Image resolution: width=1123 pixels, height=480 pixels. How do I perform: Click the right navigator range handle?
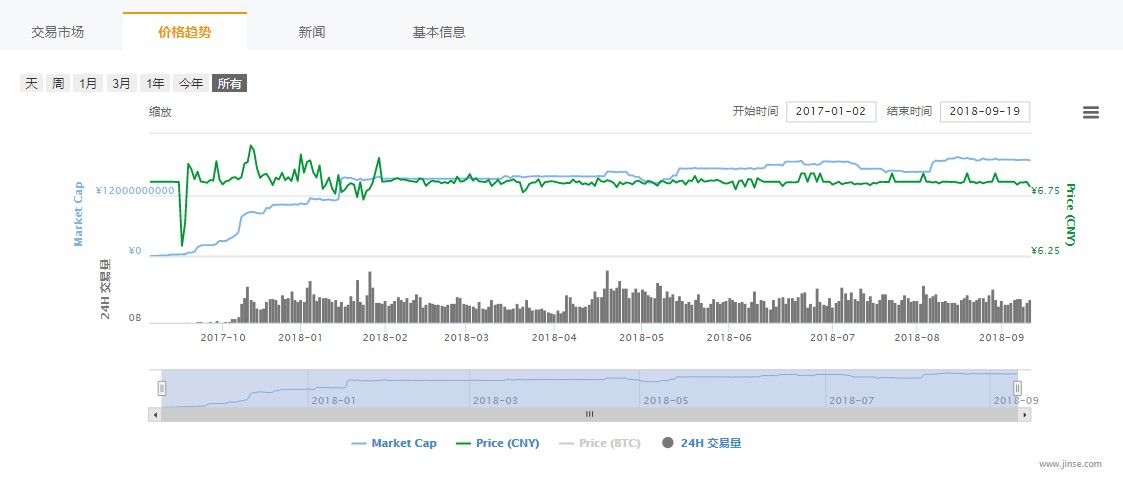1017,388
